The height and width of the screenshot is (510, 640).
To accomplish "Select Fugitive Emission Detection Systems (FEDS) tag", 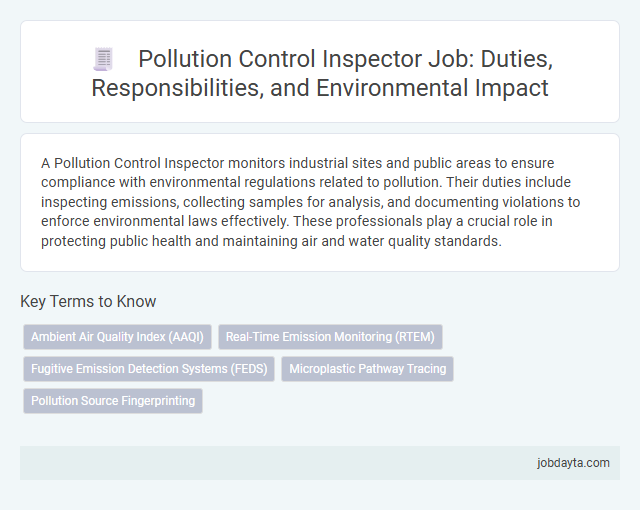I will pyautogui.click(x=149, y=369).
